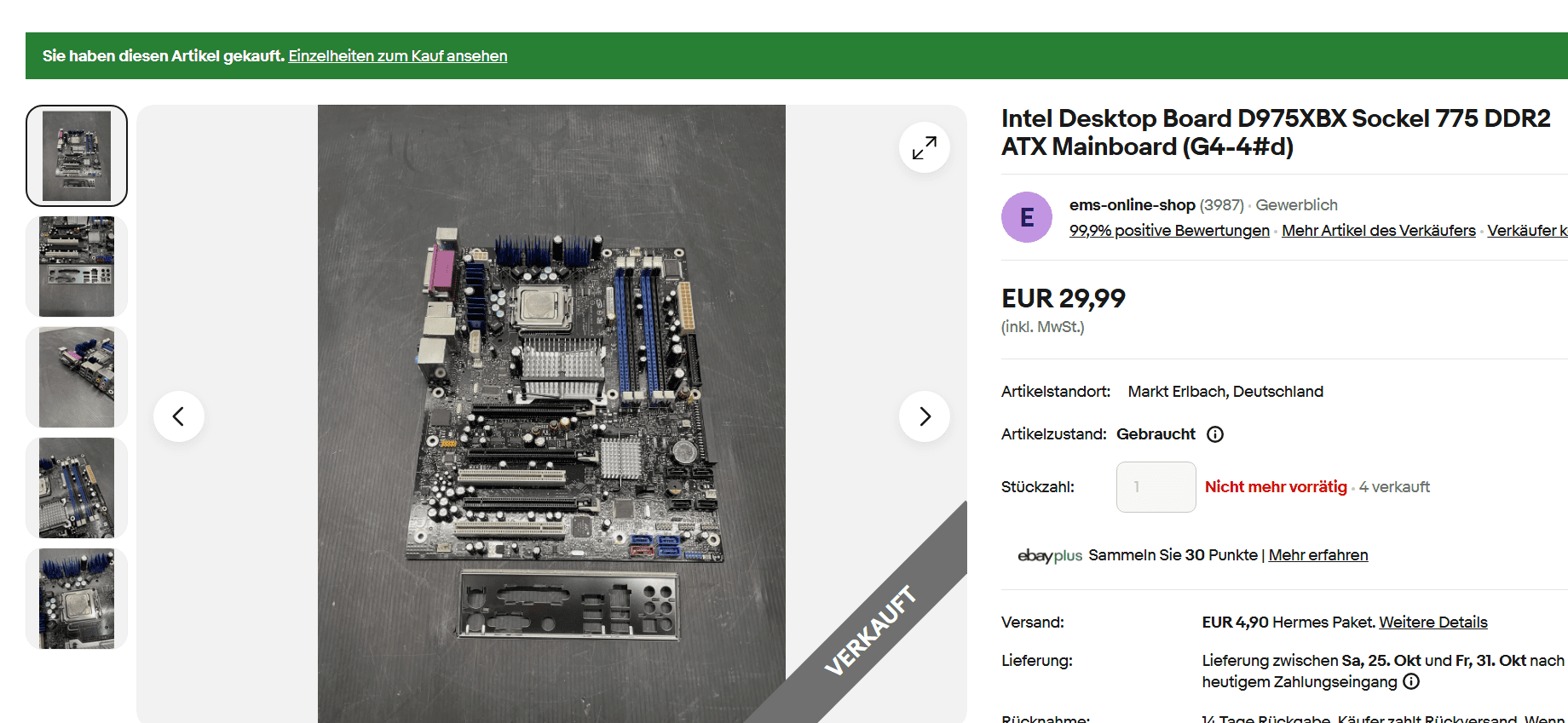Select the second thumbnail with I/O shield
Viewport: 1568px width, 723px height.
pyautogui.click(x=77, y=267)
